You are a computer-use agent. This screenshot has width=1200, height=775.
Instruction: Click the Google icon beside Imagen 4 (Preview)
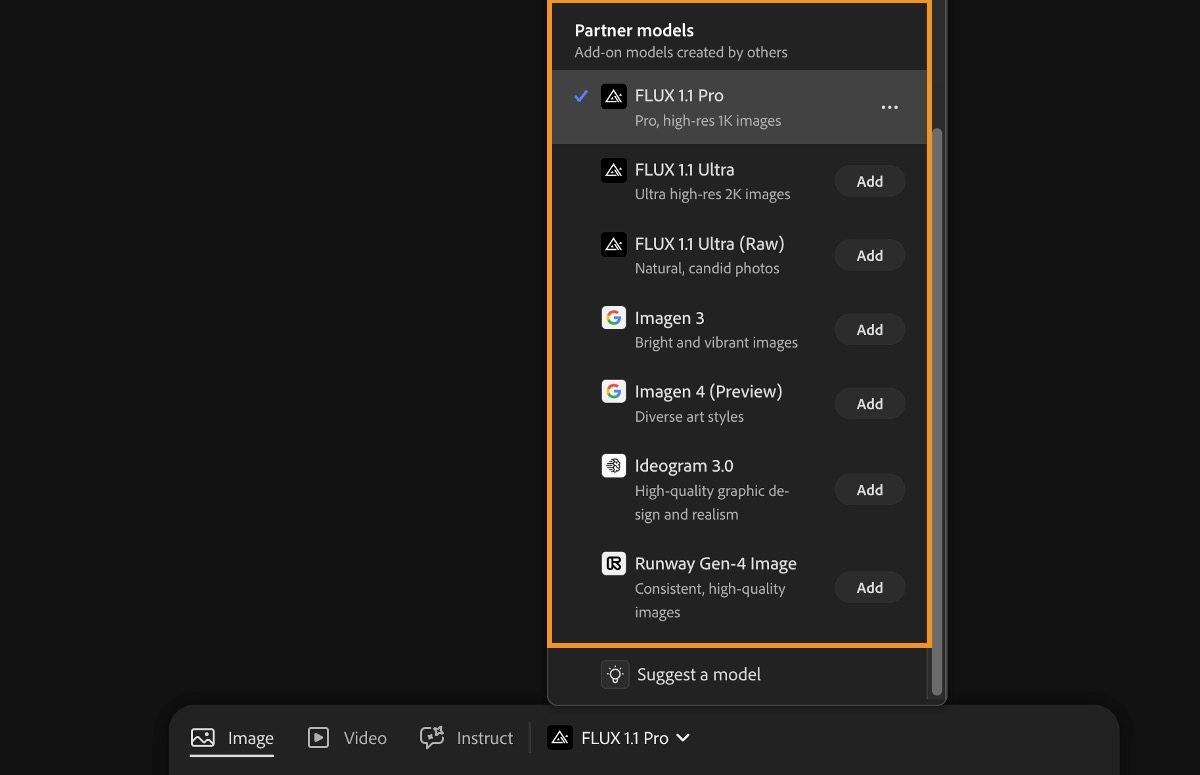[613, 392]
